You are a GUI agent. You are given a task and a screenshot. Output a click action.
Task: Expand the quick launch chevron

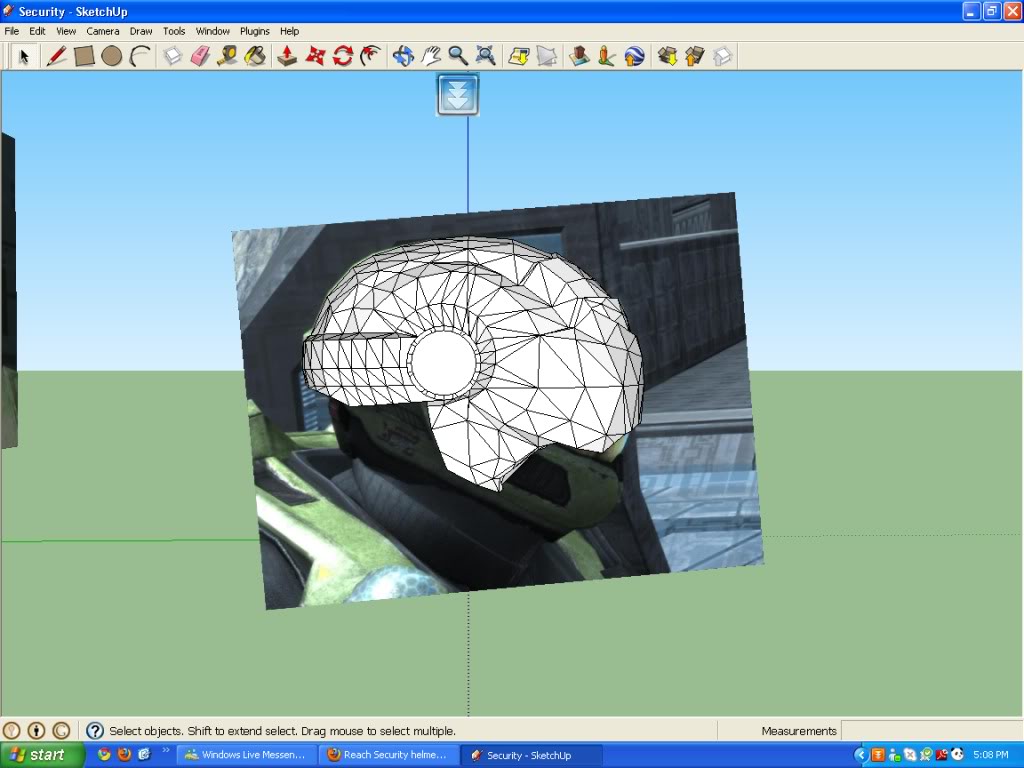(165, 751)
